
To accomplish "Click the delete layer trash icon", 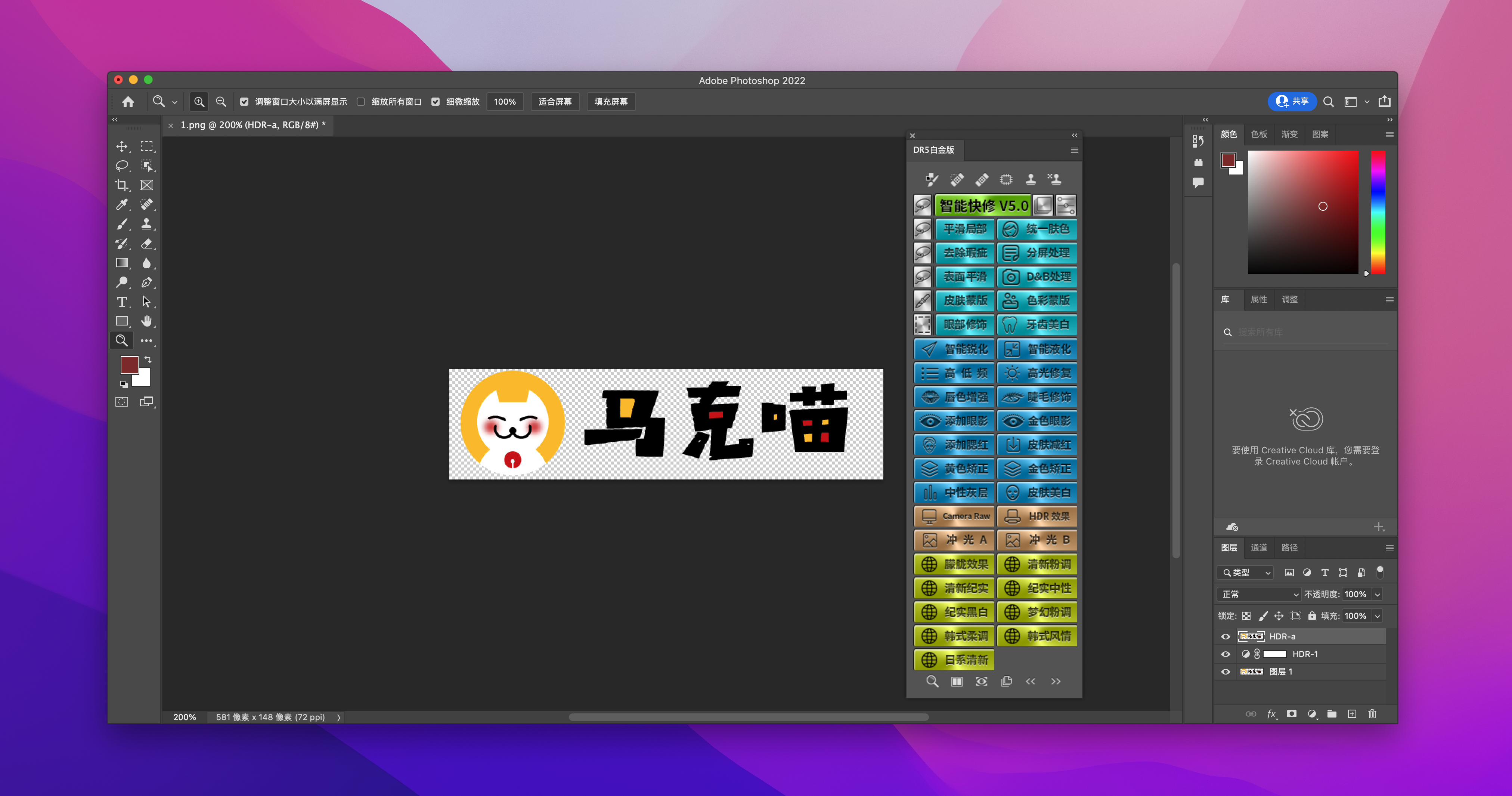I will pyautogui.click(x=1372, y=714).
